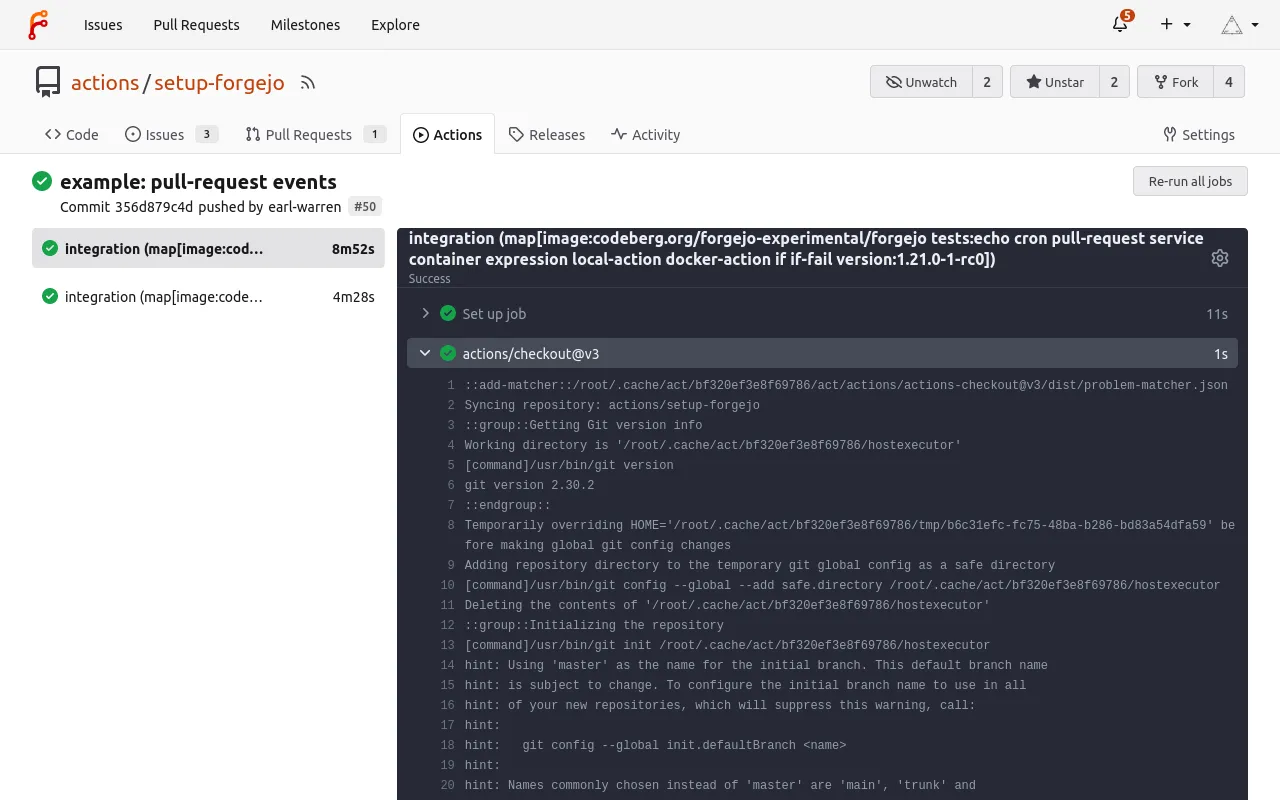This screenshot has width=1280, height=800.
Task: Click the actions/checkout@v3 success checkmark
Action: pos(448,353)
